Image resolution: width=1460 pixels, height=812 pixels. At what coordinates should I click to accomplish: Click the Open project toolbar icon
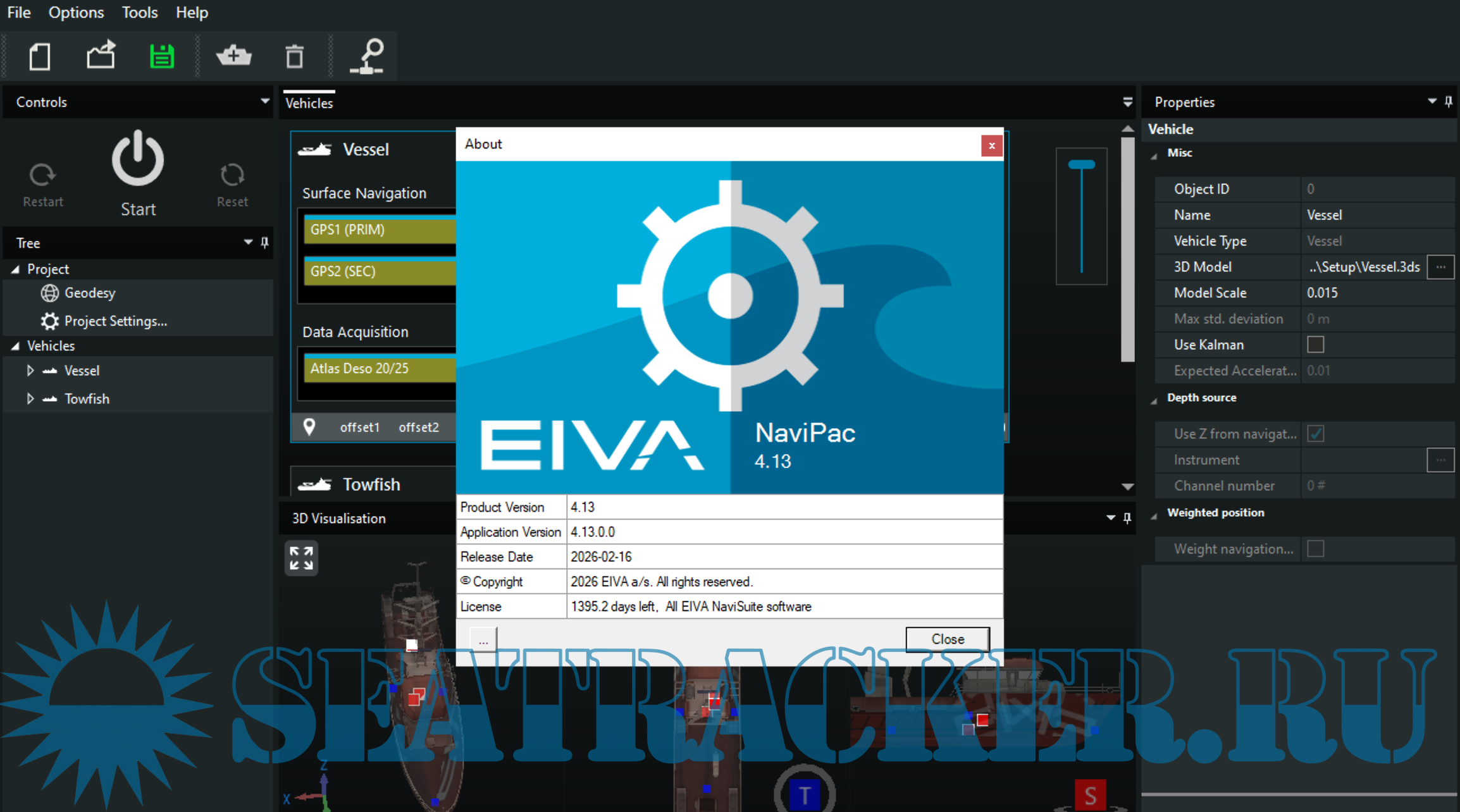pos(101,55)
